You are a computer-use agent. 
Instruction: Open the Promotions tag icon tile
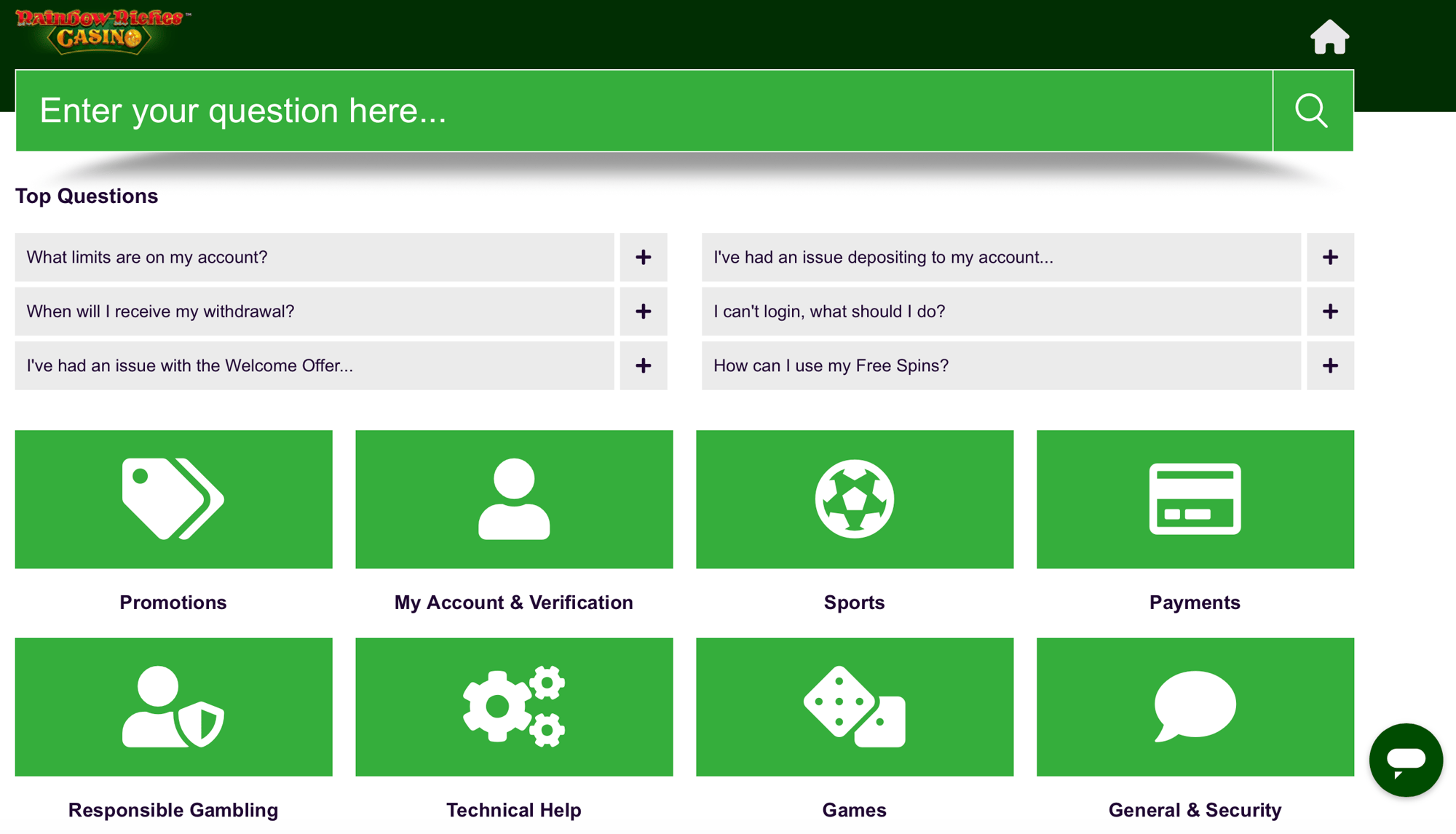point(173,499)
